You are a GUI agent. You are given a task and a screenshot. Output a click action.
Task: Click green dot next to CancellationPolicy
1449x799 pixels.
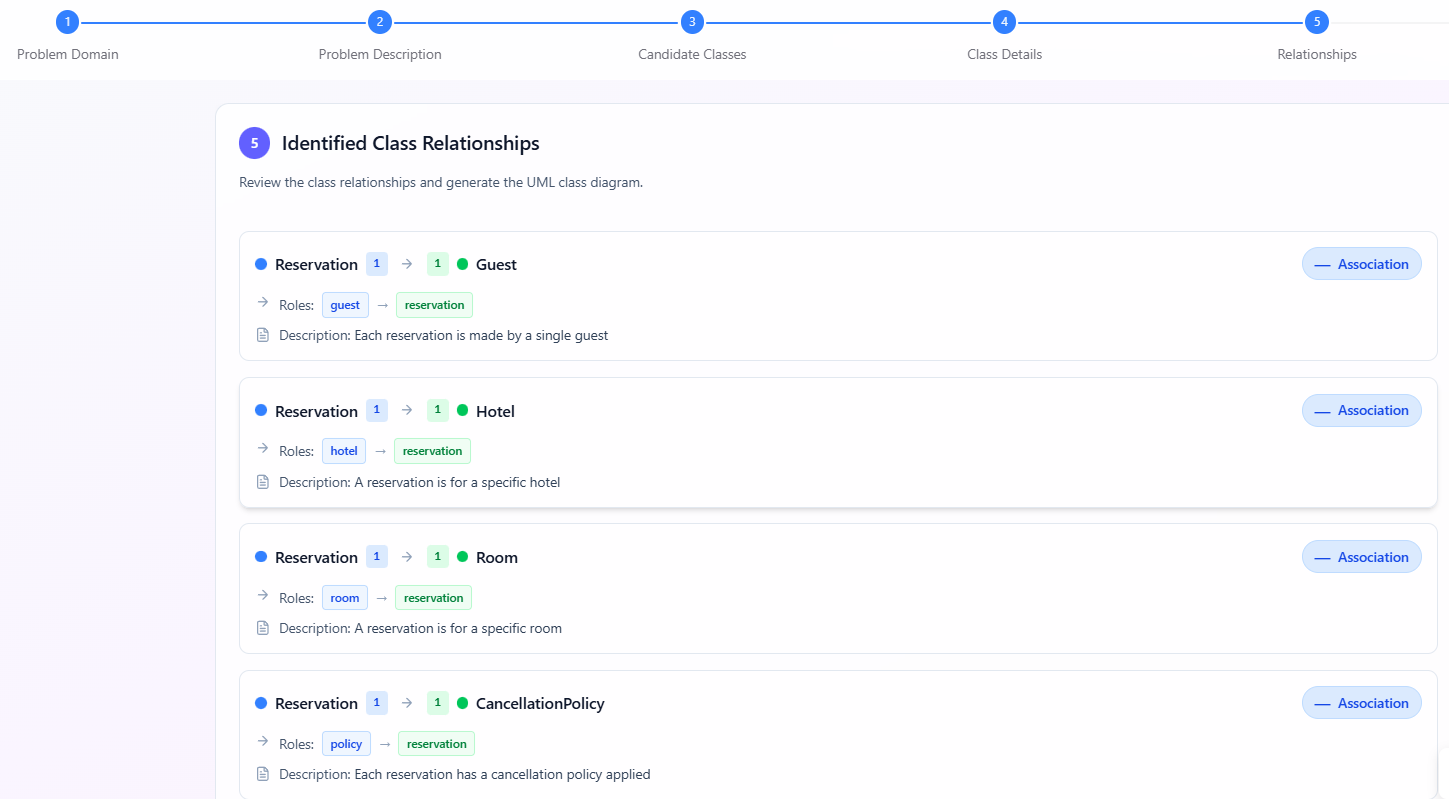click(x=462, y=703)
